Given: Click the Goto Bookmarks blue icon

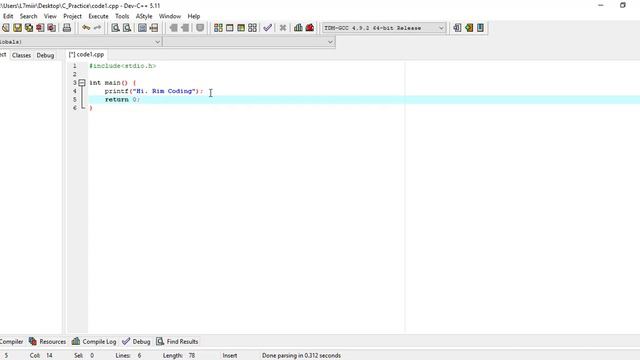Looking at the screenshot, I should (480, 28).
